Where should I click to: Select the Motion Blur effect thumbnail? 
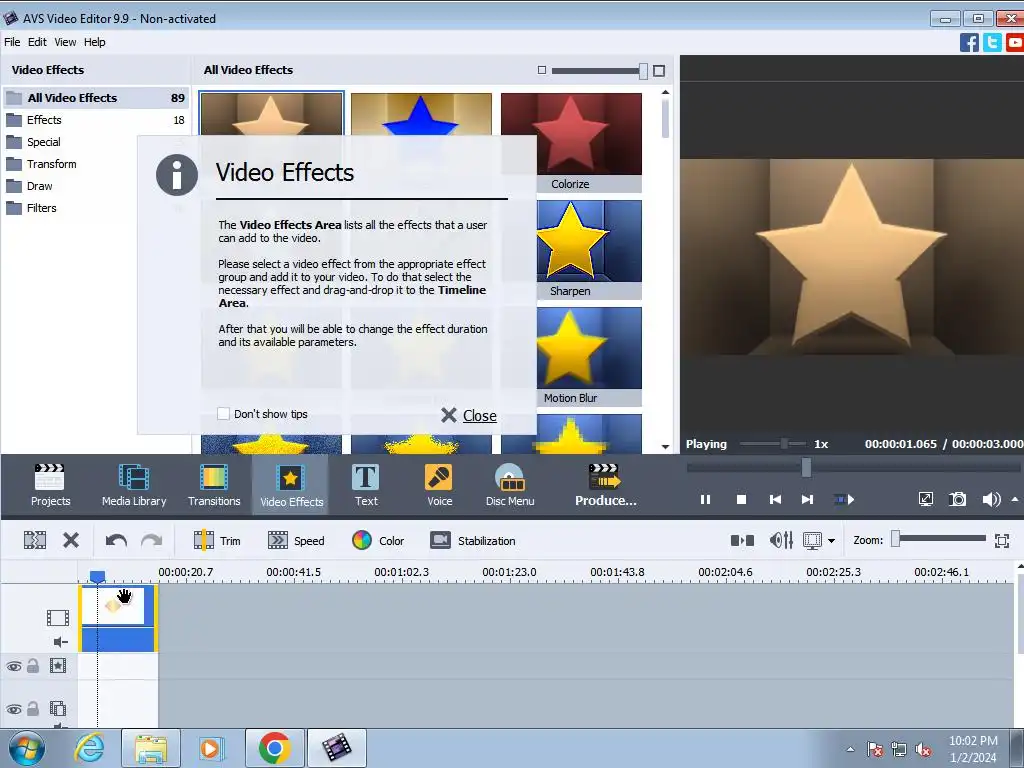589,357
